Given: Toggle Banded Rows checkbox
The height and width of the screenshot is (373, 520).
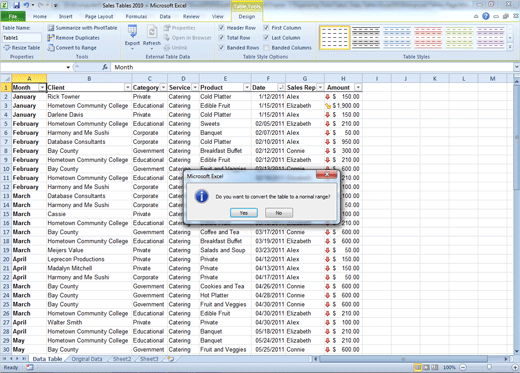Looking at the screenshot, I should pos(221,48).
